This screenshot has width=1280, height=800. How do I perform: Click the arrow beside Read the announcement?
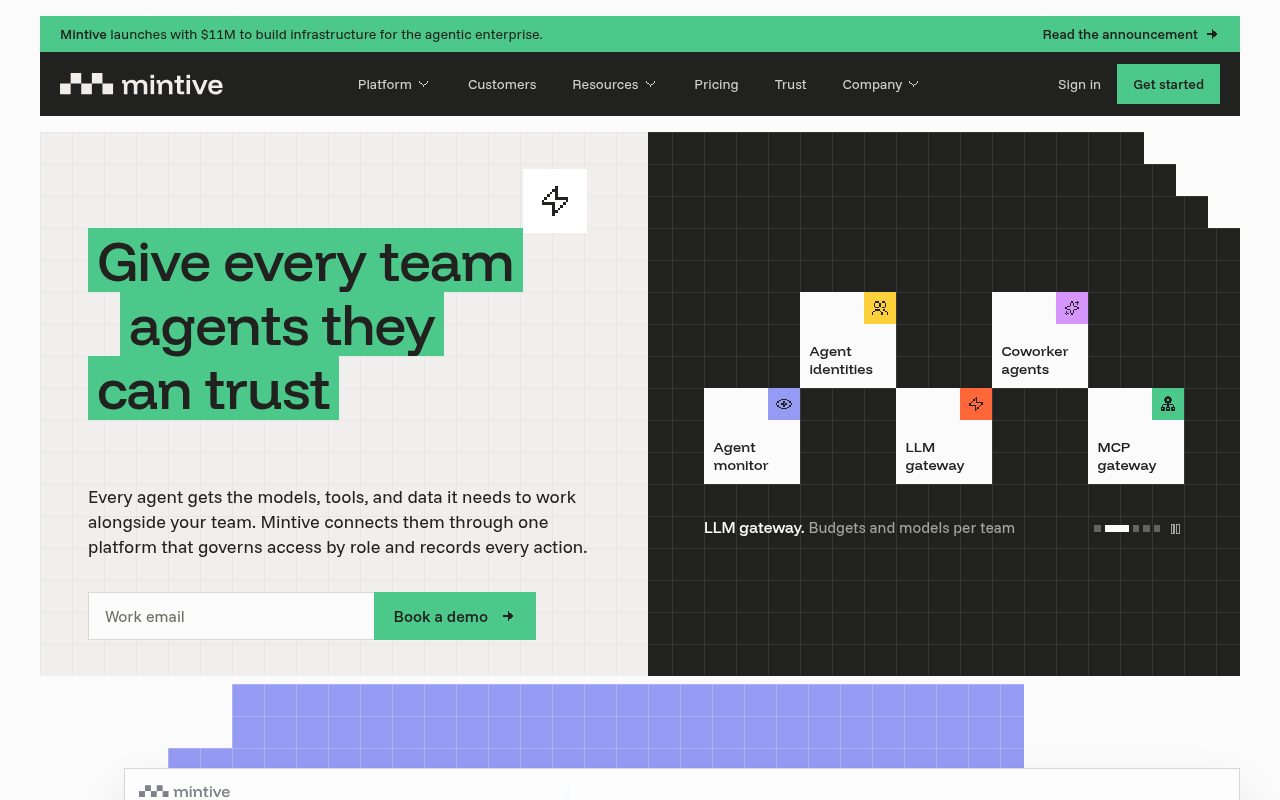(1212, 34)
